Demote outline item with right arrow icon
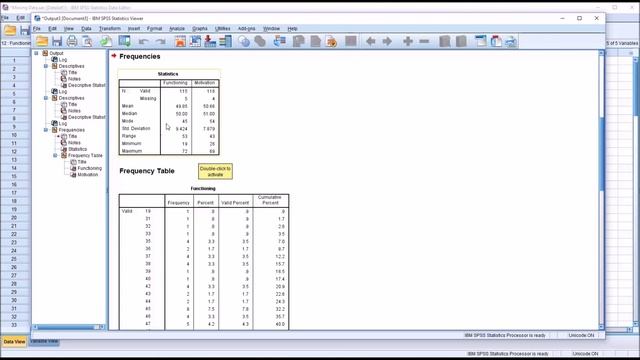This screenshot has height=360, width=640. [x=387, y=41]
